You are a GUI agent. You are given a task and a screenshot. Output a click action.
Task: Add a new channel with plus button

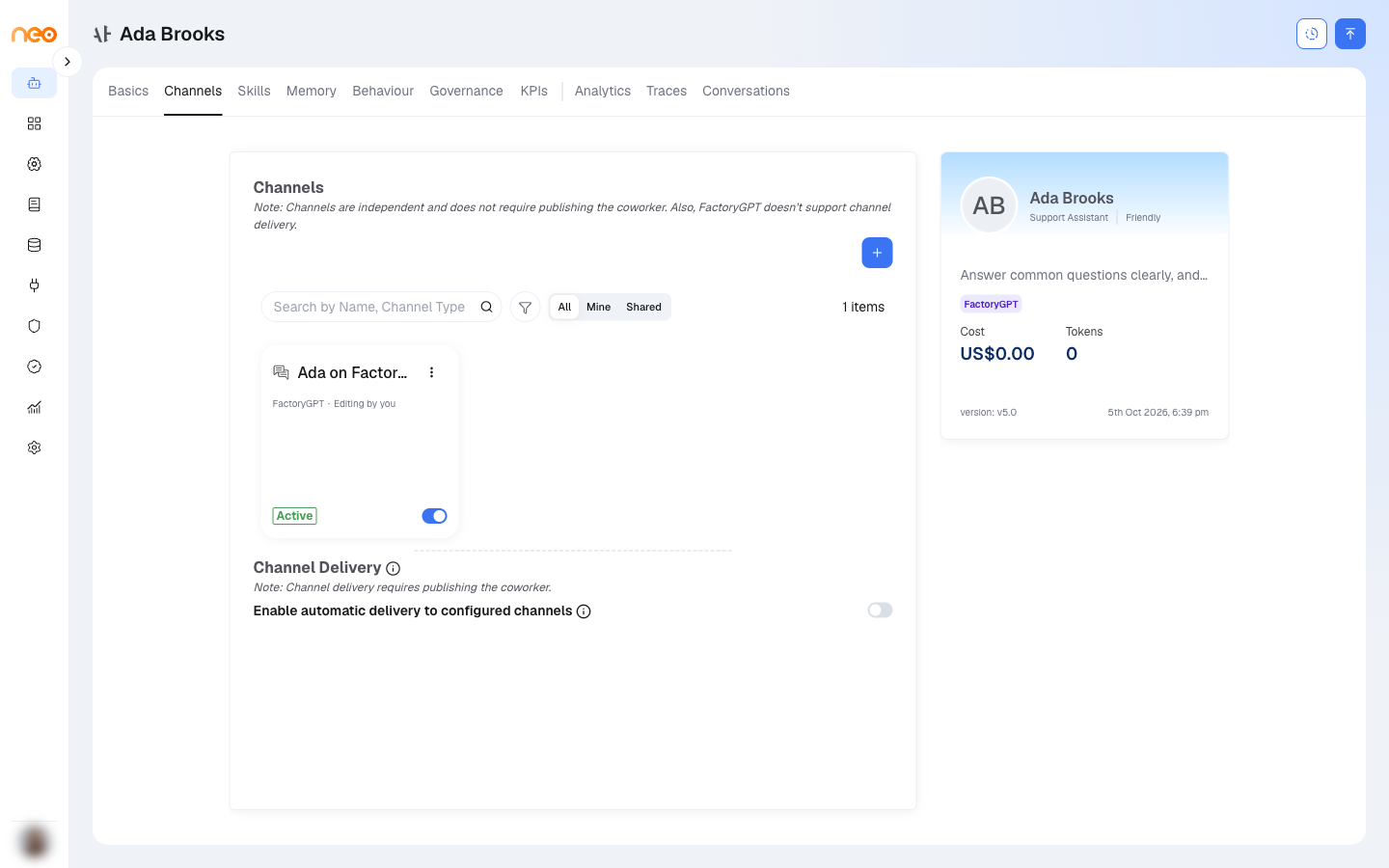point(877,253)
